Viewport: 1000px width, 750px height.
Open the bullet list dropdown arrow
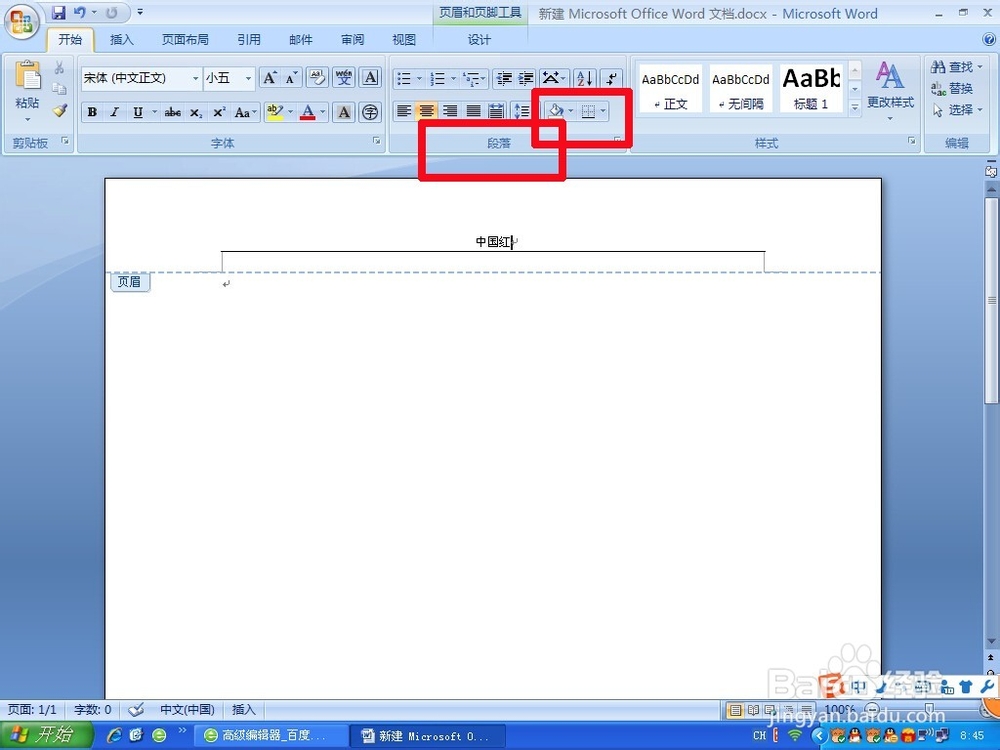(x=419, y=78)
